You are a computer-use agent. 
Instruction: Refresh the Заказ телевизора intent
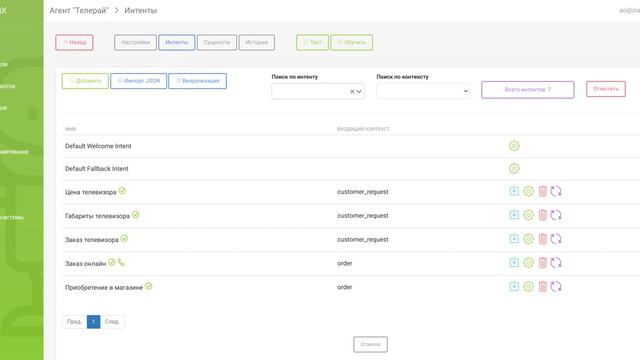pos(556,239)
